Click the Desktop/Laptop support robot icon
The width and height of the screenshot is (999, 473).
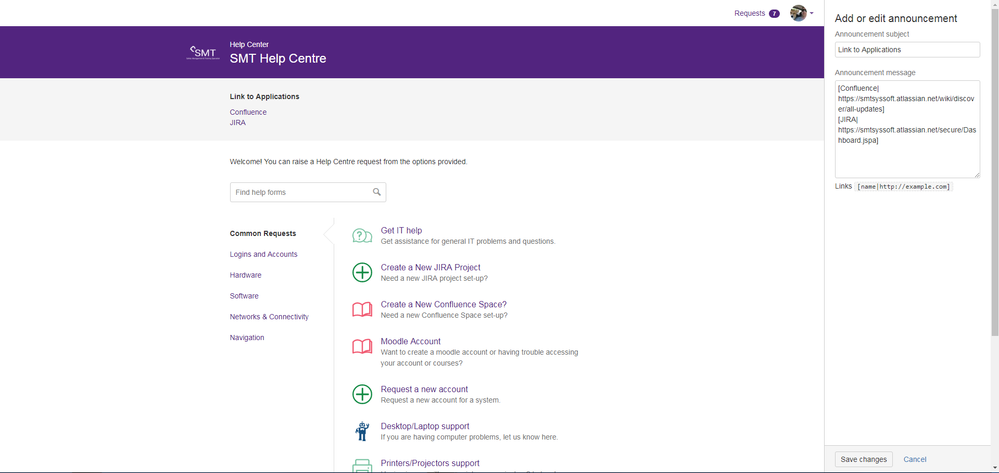point(362,431)
